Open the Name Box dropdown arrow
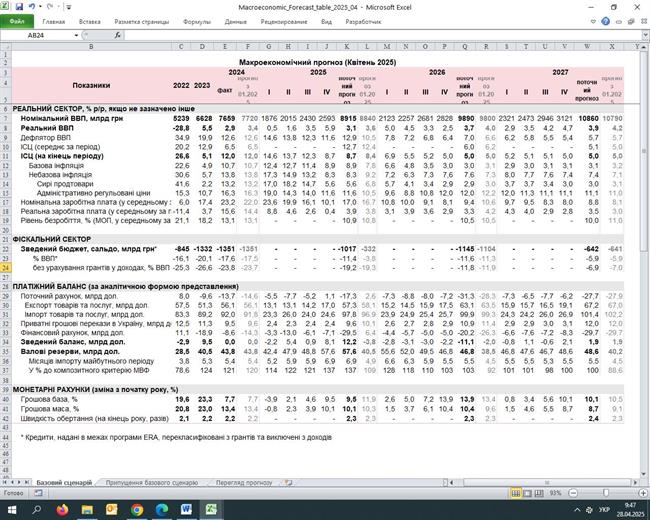The height and width of the screenshot is (520, 650). (76, 35)
